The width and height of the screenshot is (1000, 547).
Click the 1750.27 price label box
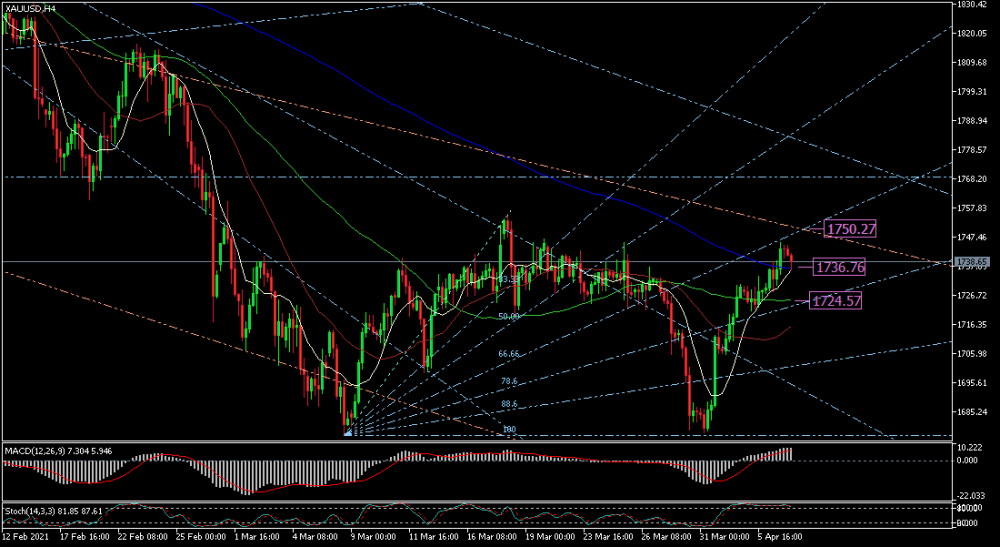(851, 229)
